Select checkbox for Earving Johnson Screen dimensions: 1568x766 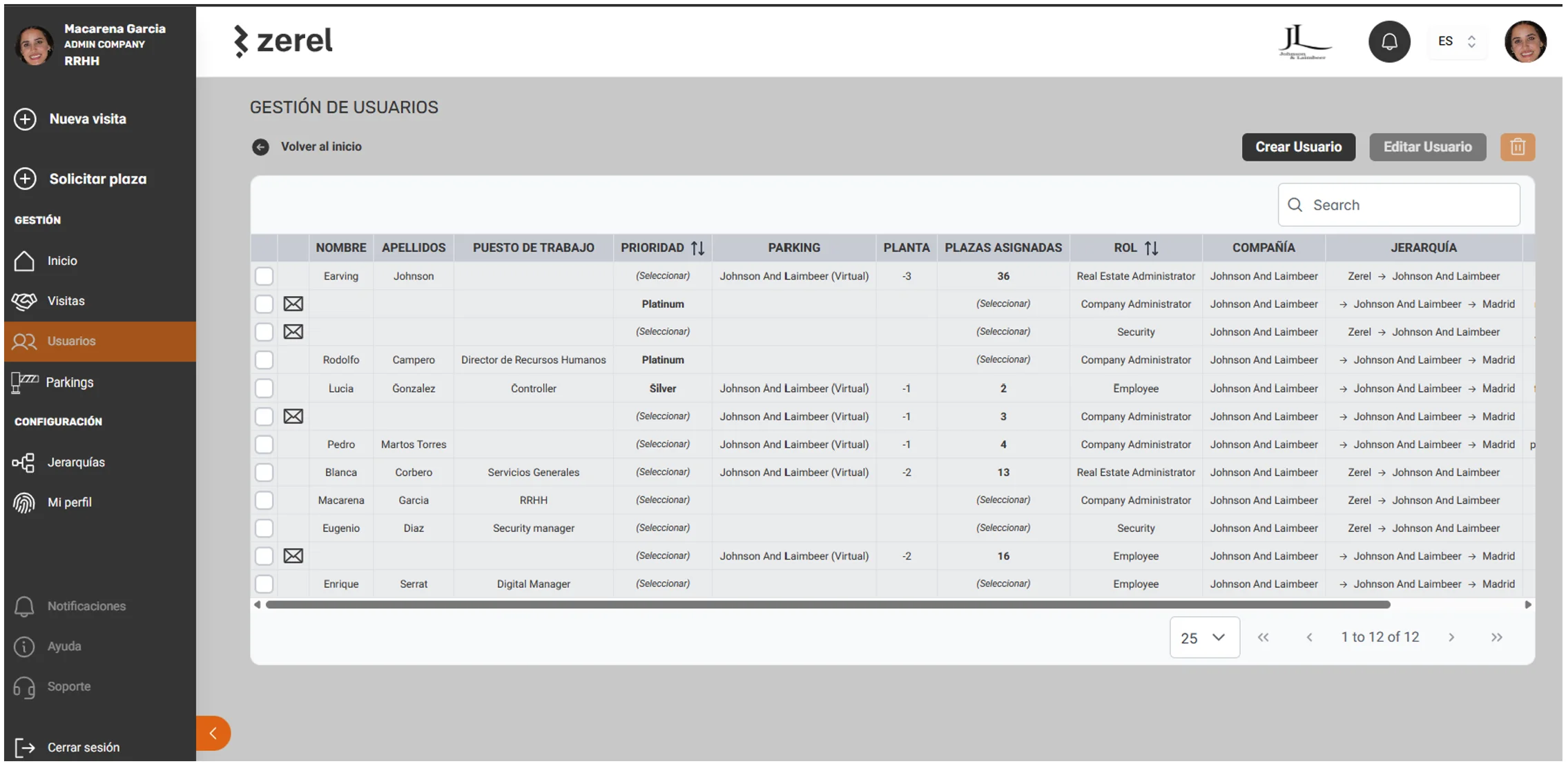(264, 276)
